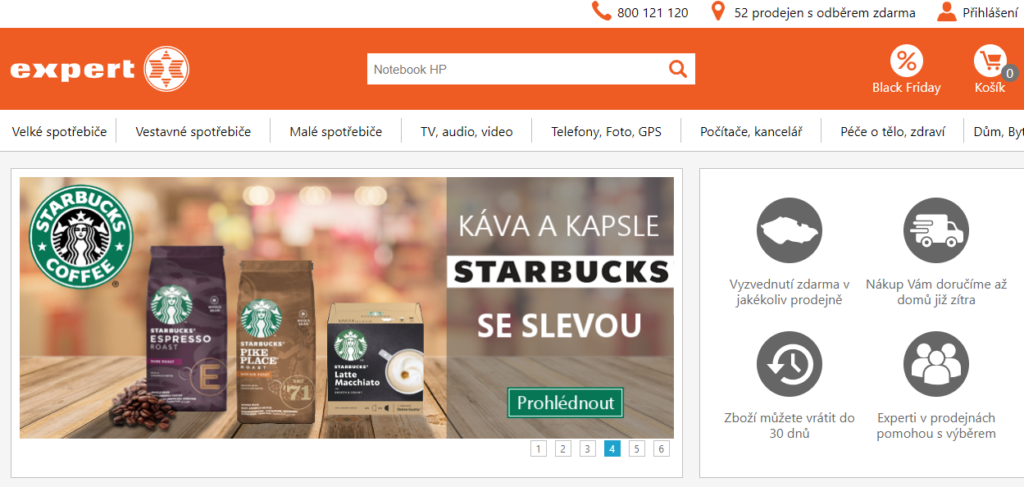Go to banner slide 6
Screen dimensions: 1024x487
pos(662,448)
